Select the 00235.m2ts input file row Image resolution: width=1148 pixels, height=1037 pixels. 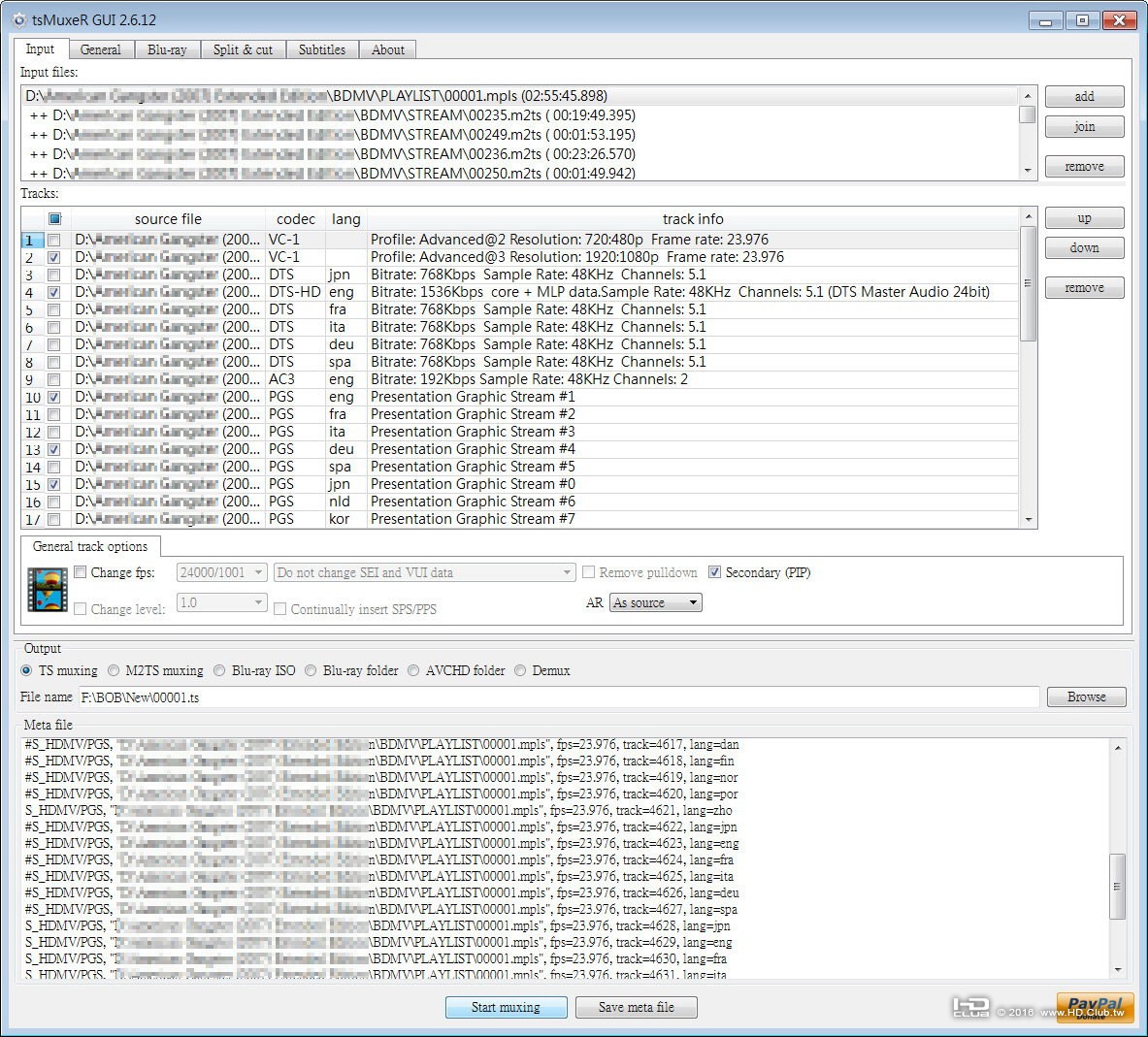click(x=520, y=115)
